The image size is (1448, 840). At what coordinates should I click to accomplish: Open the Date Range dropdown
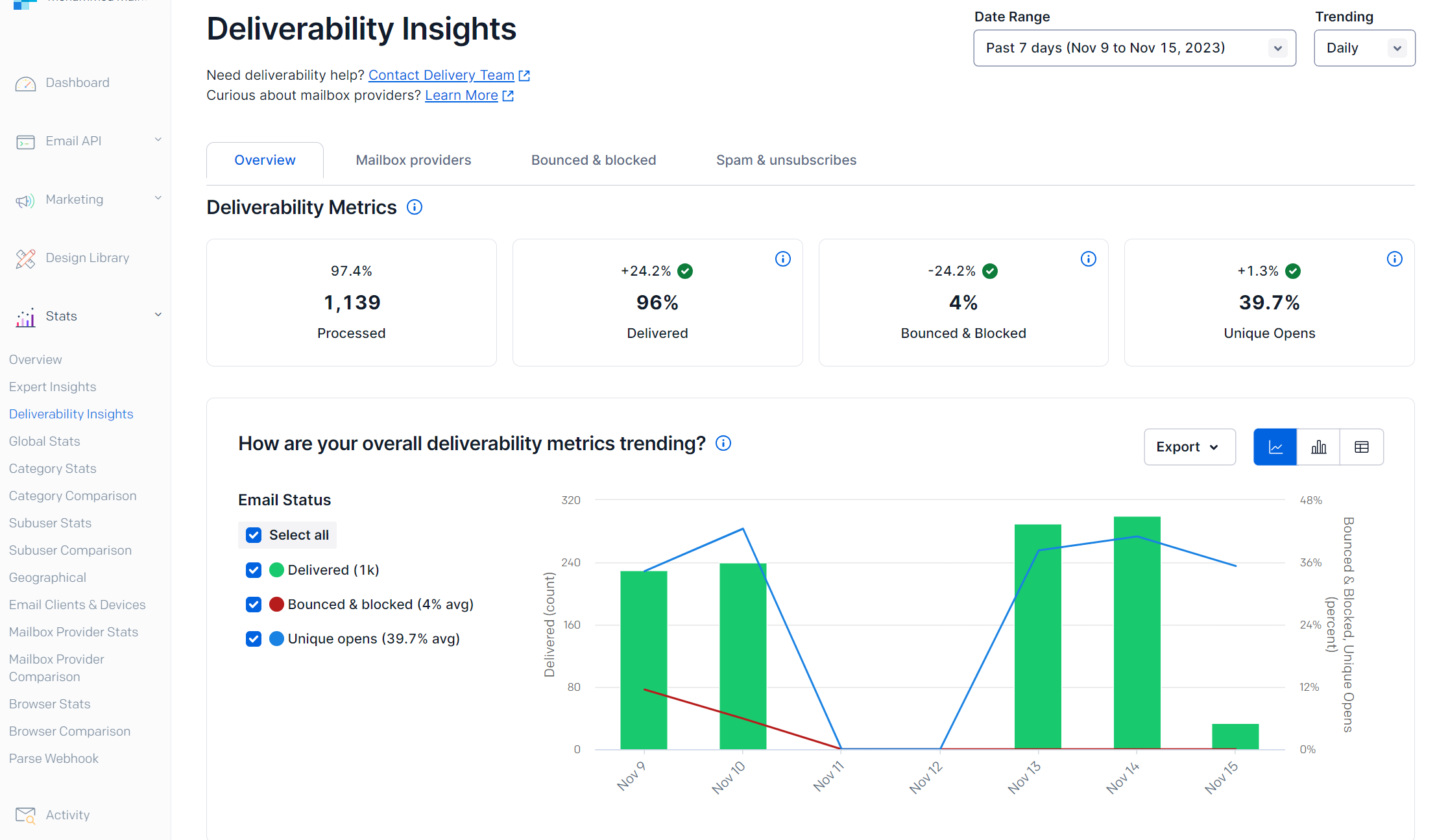(x=1135, y=48)
